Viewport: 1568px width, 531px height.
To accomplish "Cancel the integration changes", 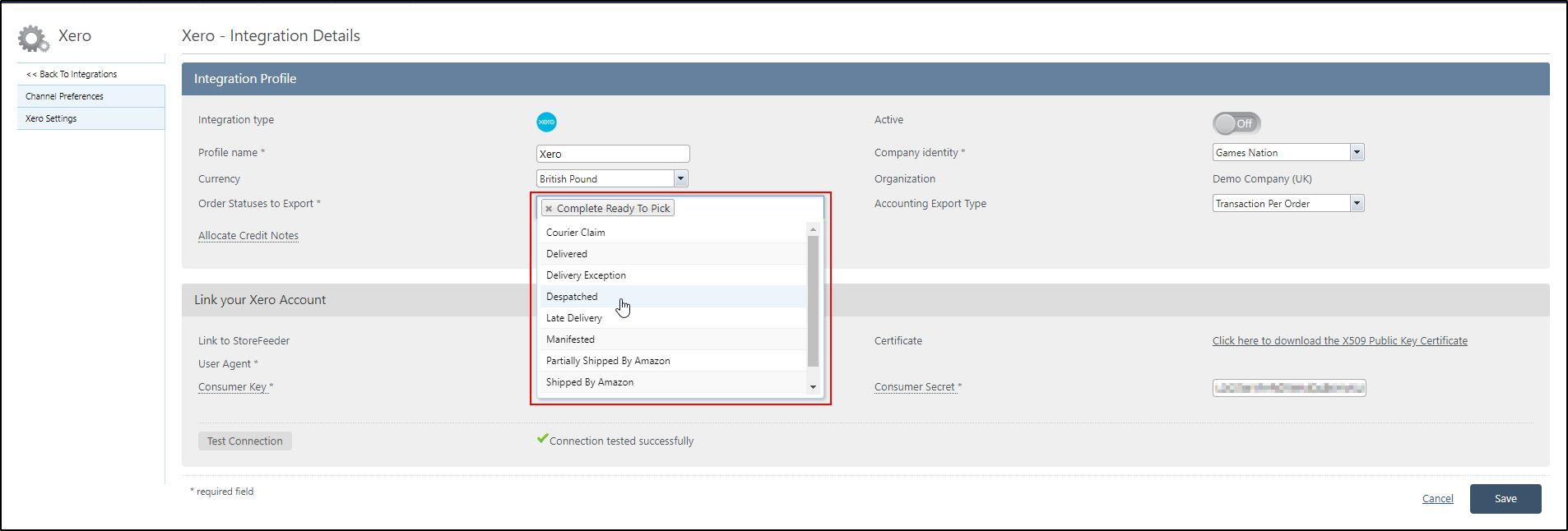I will coord(1437,499).
